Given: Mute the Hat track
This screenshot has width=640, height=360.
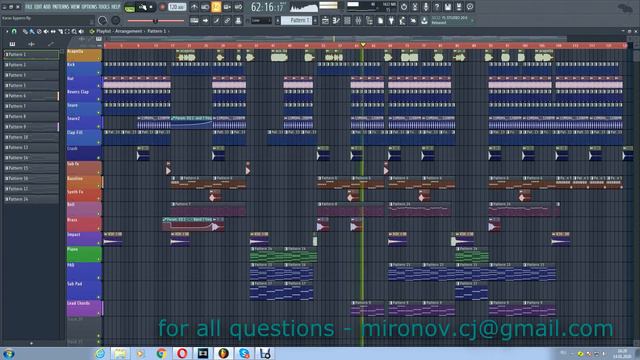Looking at the screenshot, I should pyautogui.click(x=98, y=86).
